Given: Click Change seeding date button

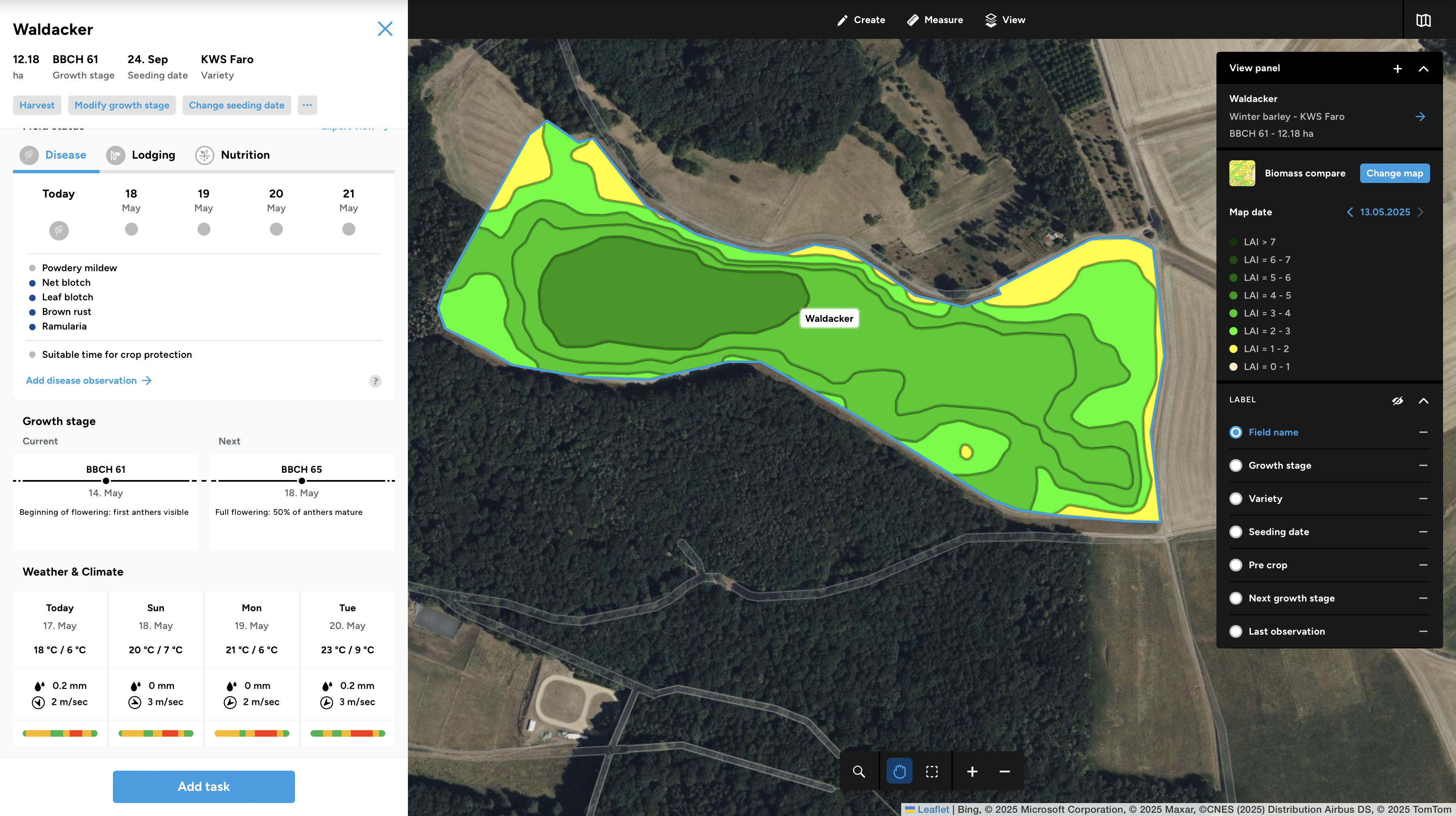Looking at the screenshot, I should 236,105.
